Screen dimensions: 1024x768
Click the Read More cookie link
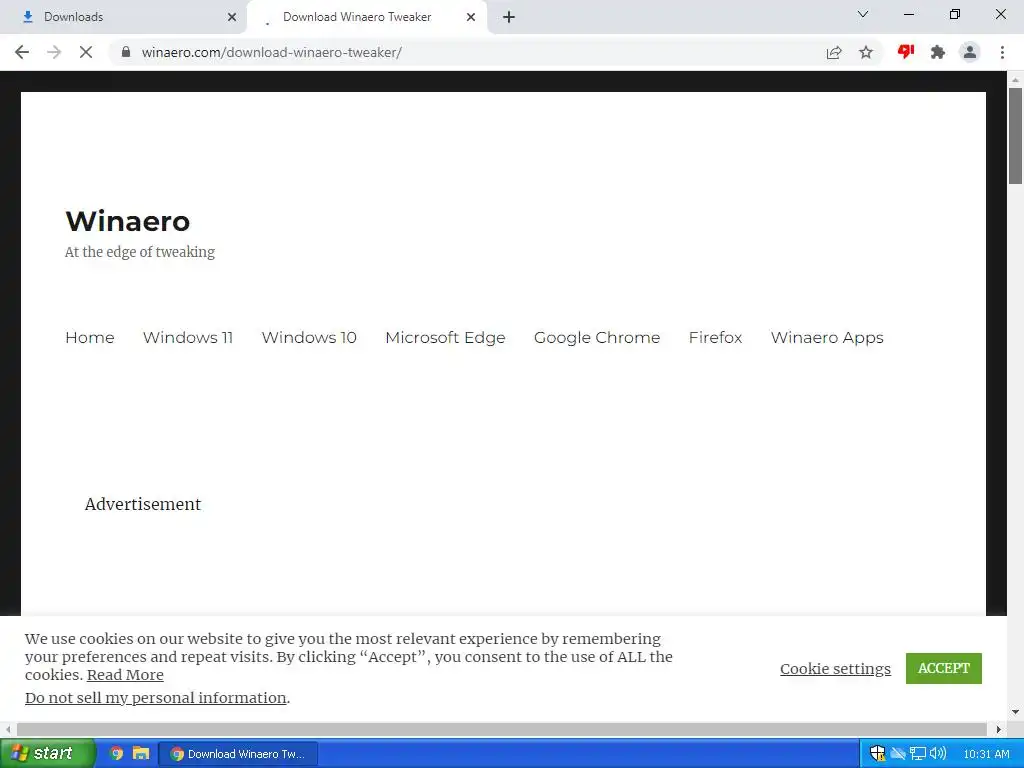click(125, 675)
